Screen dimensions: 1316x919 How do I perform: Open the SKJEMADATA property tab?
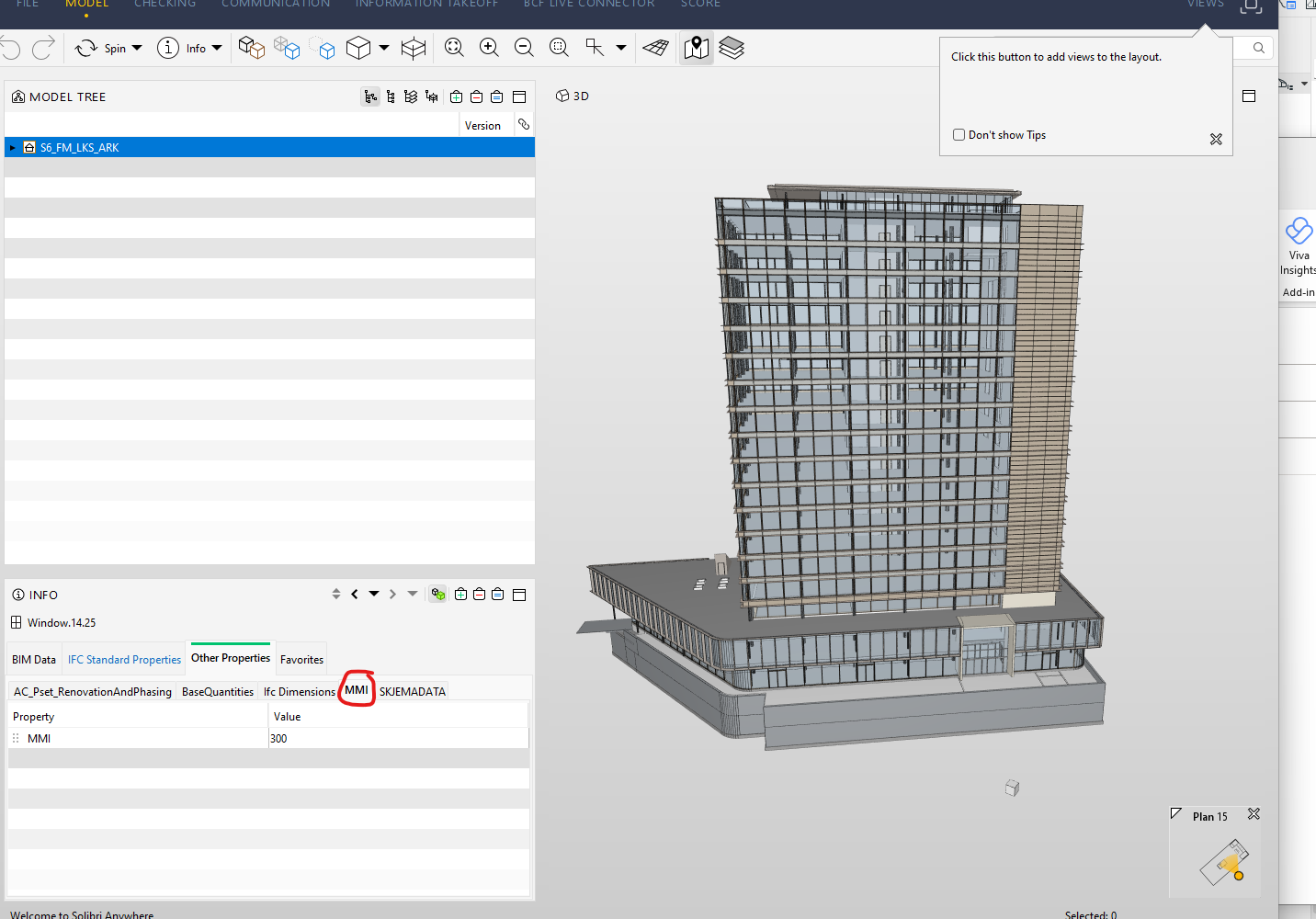[x=412, y=692]
